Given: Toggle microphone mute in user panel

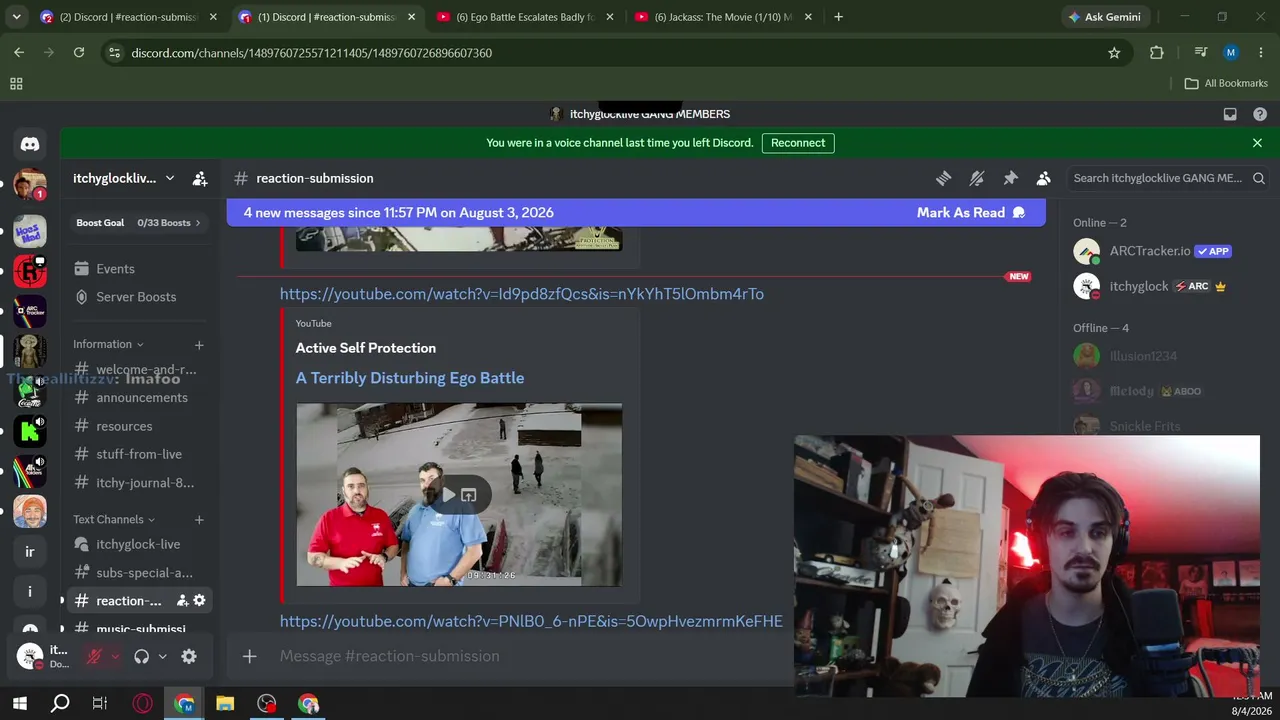Looking at the screenshot, I should pyautogui.click(x=94, y=657).
